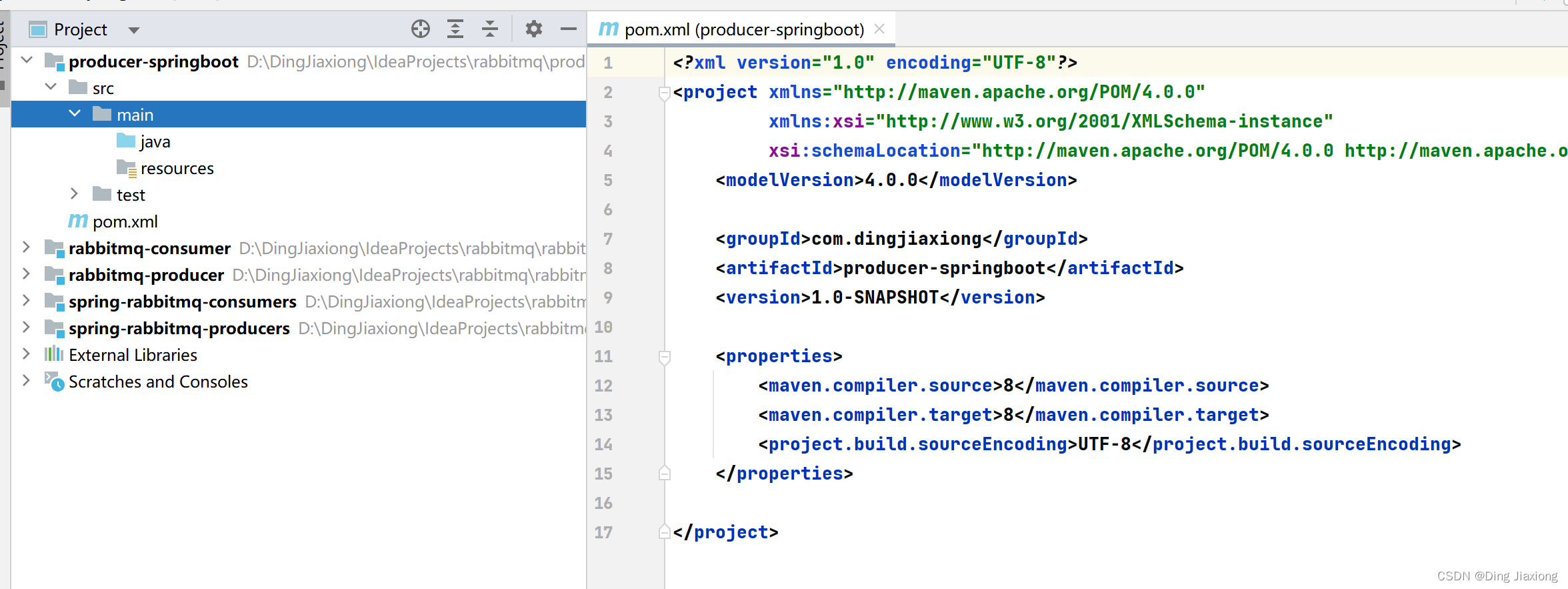Image resolution: width=1568 pixels, height=589 pixels.
Task: Click the modelVersion value 4.0.0
Action: pos(891,180)
